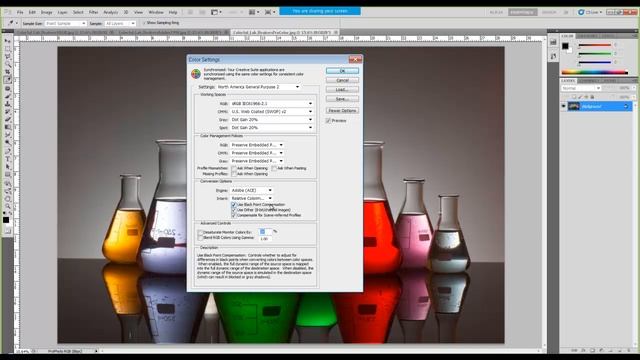
Task: Open the Settings preset dropdown
Action: (x=258, y=87)
